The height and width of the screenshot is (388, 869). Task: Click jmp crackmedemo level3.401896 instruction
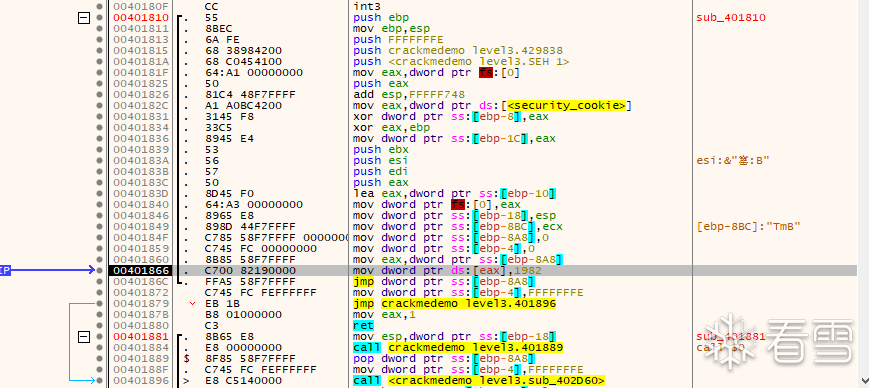click(454, 304)
